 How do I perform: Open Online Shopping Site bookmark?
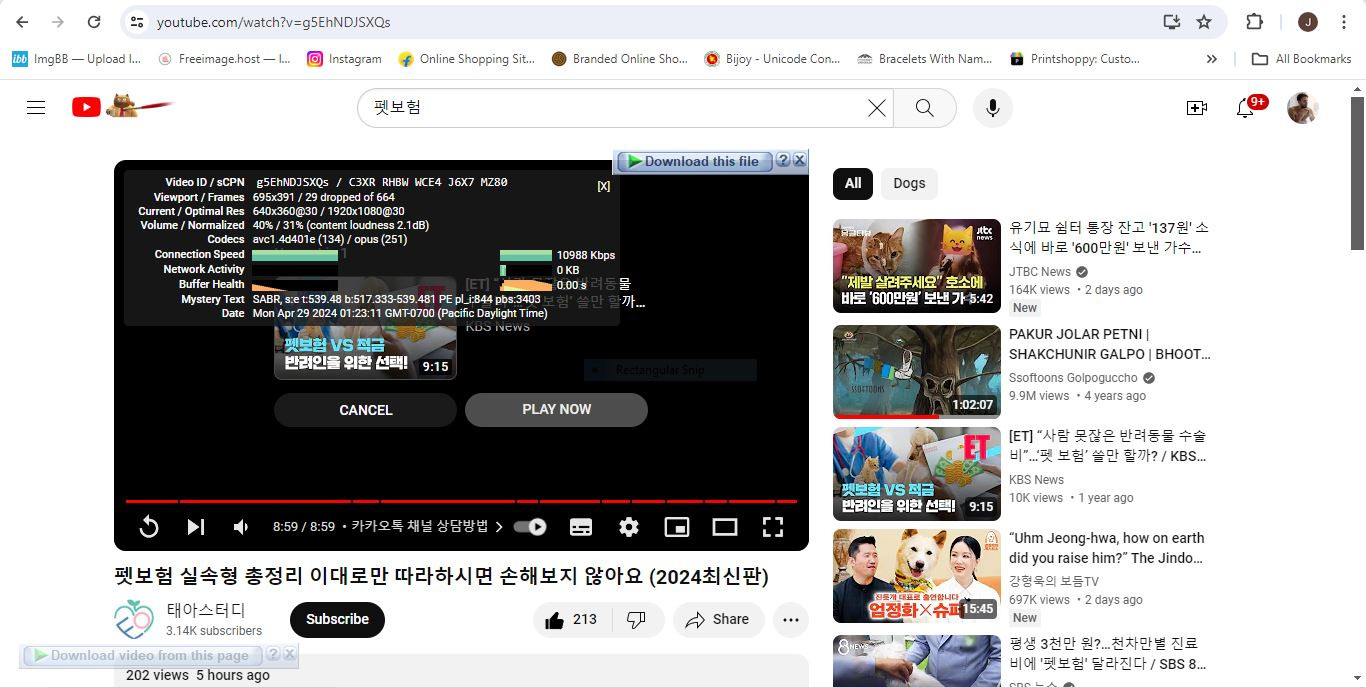point(467,59)
